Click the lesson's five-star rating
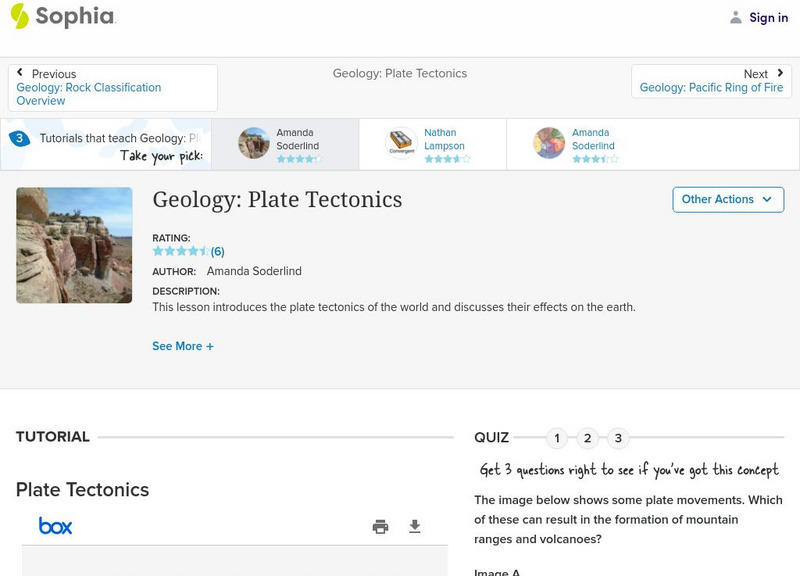800x576 pixels. pos(180,251)
